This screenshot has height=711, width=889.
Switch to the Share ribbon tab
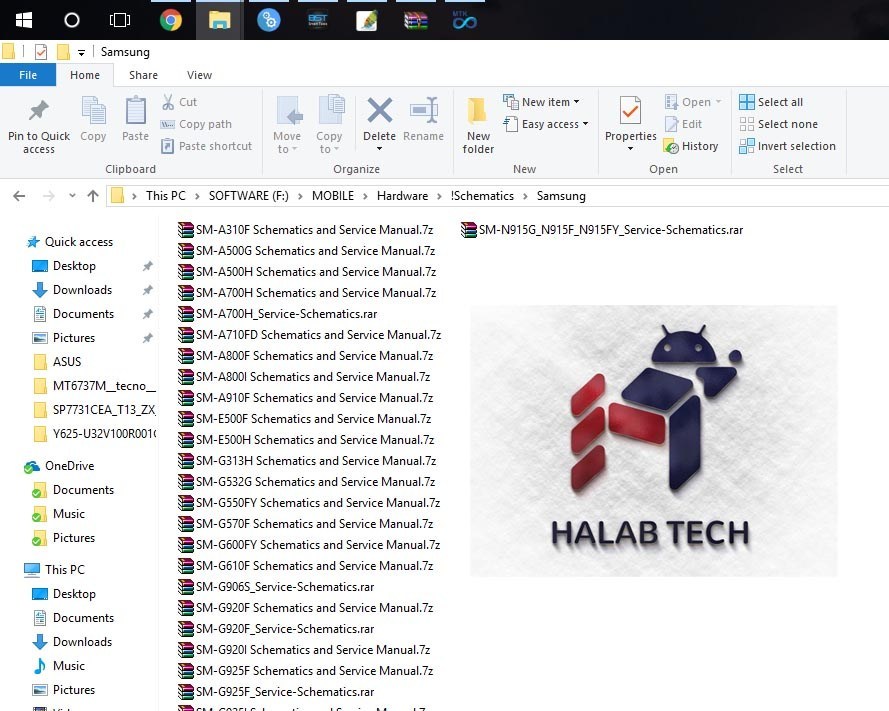point(143,75)
